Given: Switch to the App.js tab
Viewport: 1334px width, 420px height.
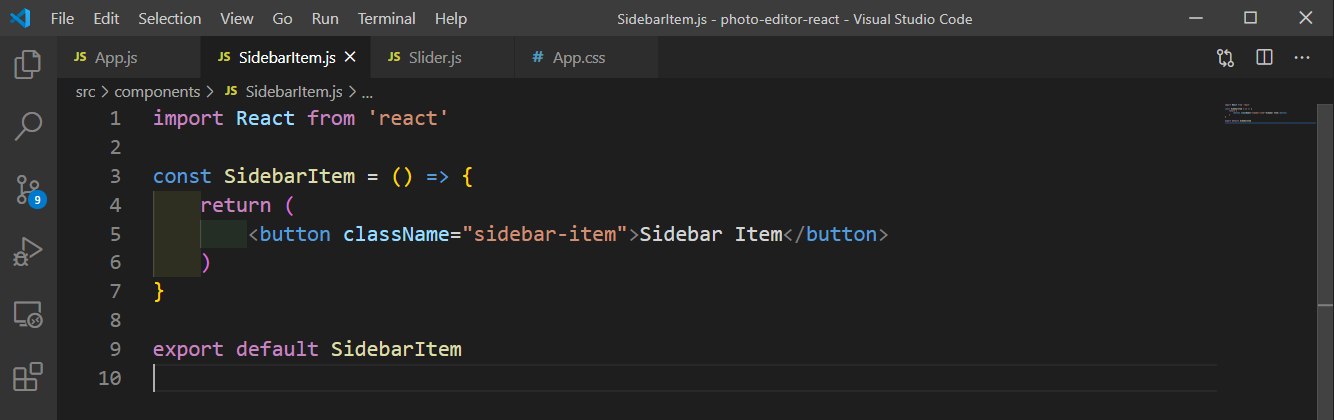Looking at the screenshot, I should [129, 58].
